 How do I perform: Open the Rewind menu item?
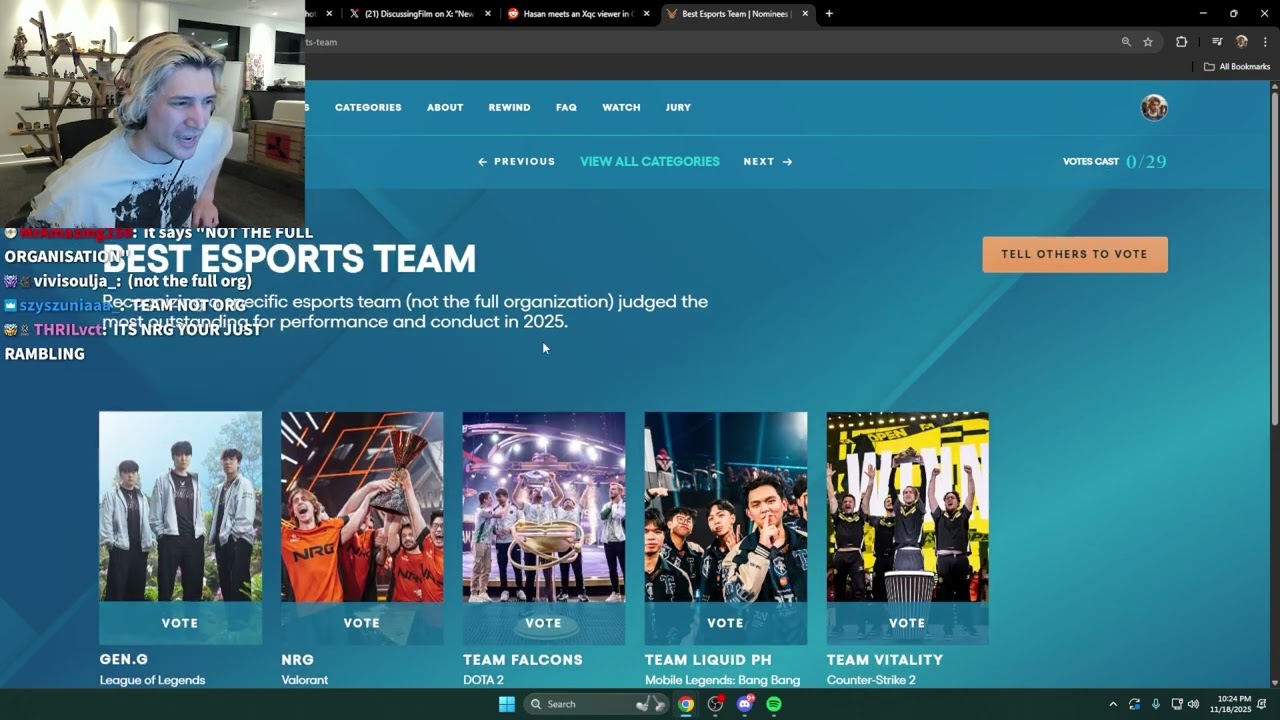click(x=509, y=108)
